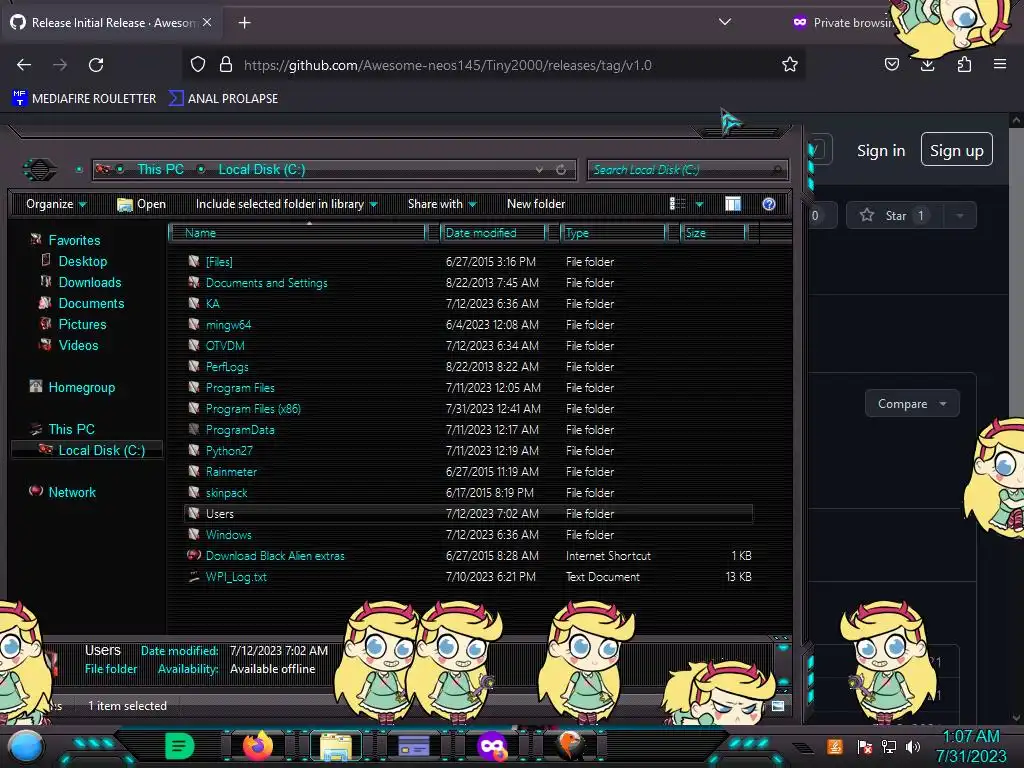Screen dimensions: 1024x768
Task: Expand address bar history dropdown
Action: (539, 170)
